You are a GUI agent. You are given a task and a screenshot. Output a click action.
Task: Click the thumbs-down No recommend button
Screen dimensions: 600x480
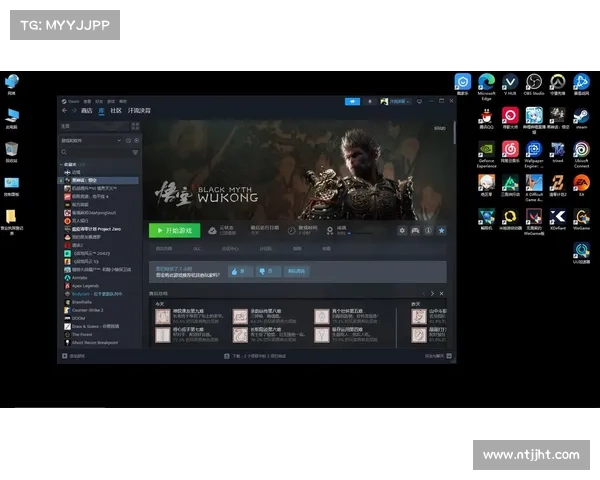click(x=268, y=271)
